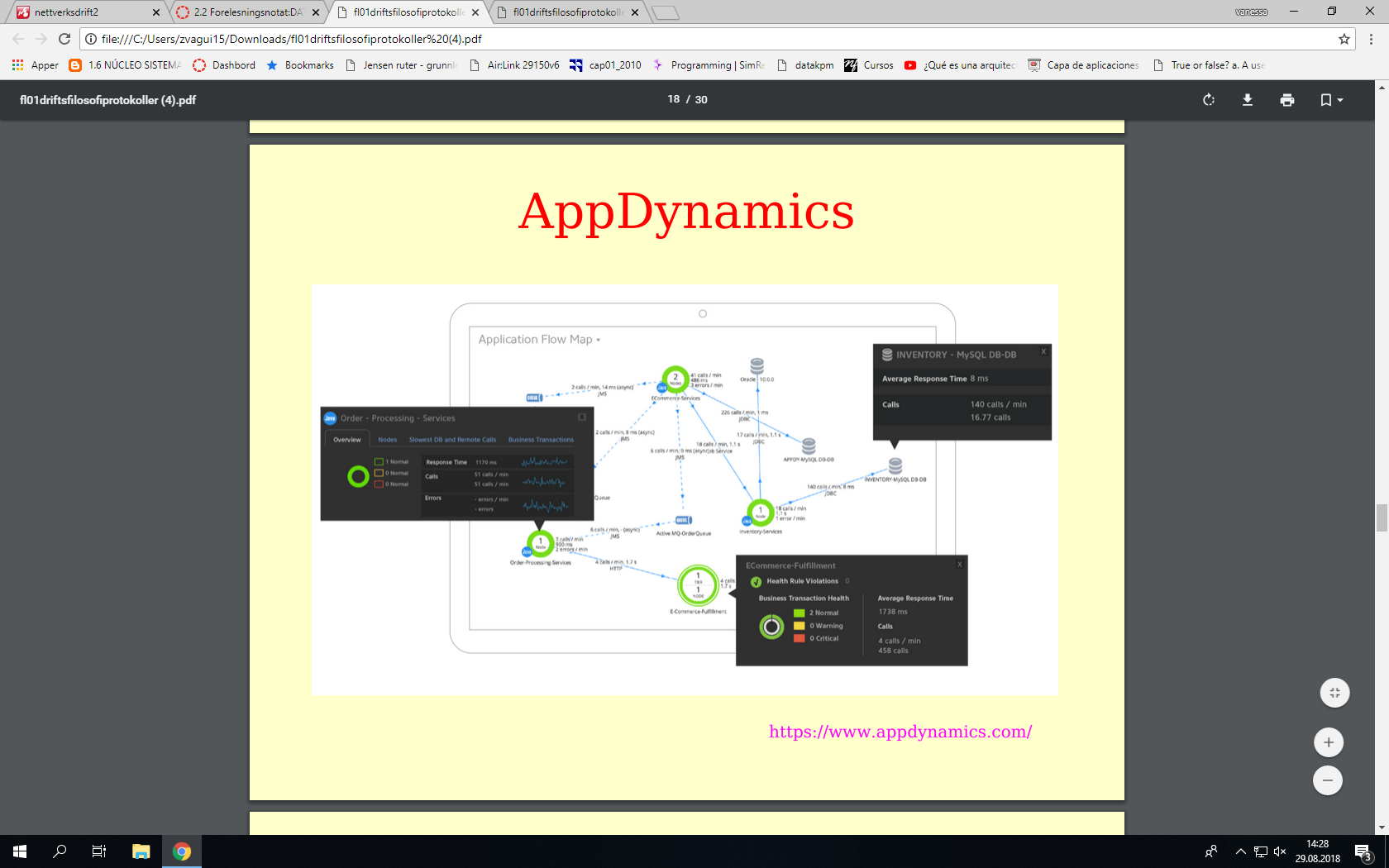
Task: Zoom in on the PDF
Action: point(1329,742)
